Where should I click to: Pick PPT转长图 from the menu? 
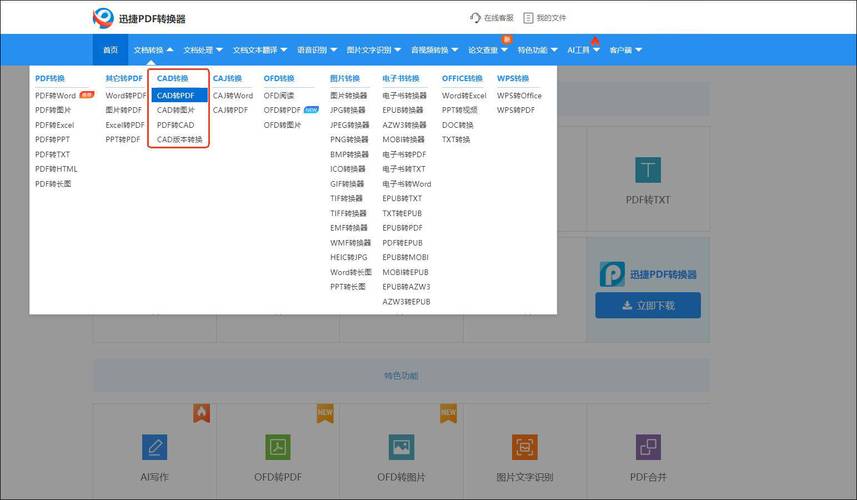348,286
